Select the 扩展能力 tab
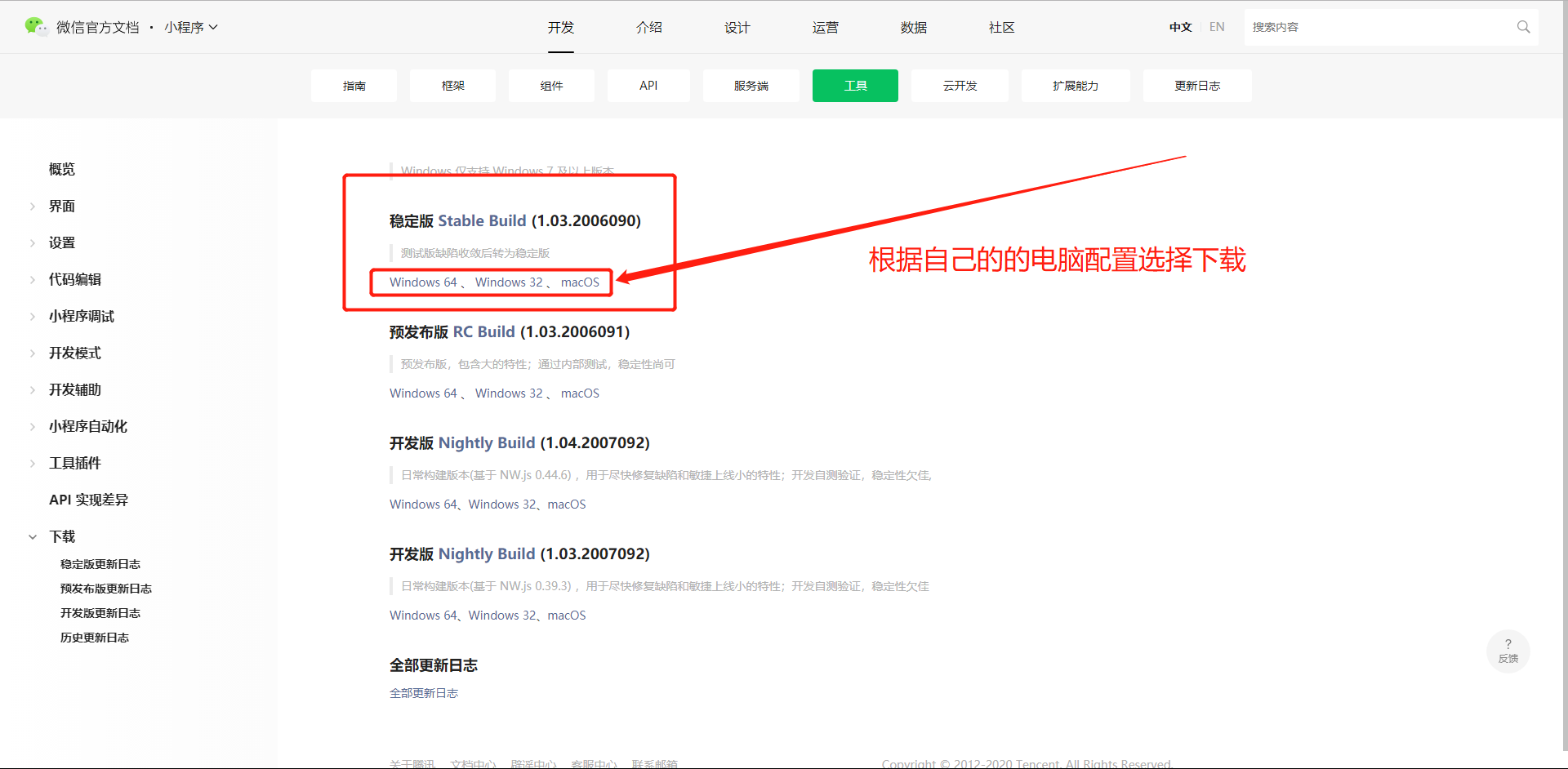This screenshot has height=769, width=1568. click(1076, 86)
